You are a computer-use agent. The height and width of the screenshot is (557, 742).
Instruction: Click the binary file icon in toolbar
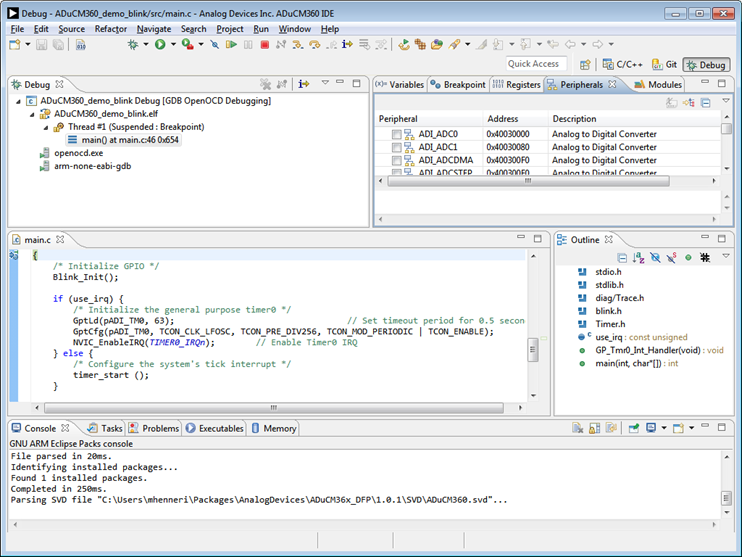click(81, 44)
